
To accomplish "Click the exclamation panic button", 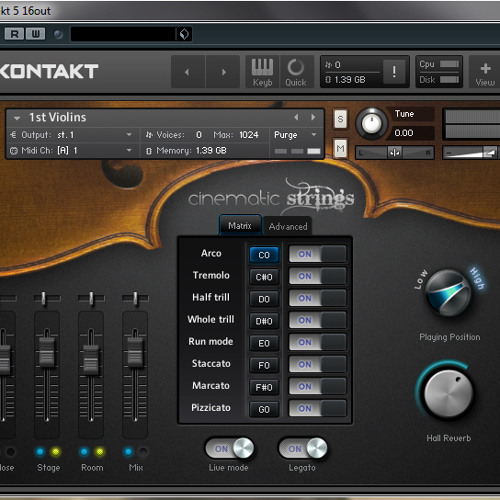I will [394, 71].
